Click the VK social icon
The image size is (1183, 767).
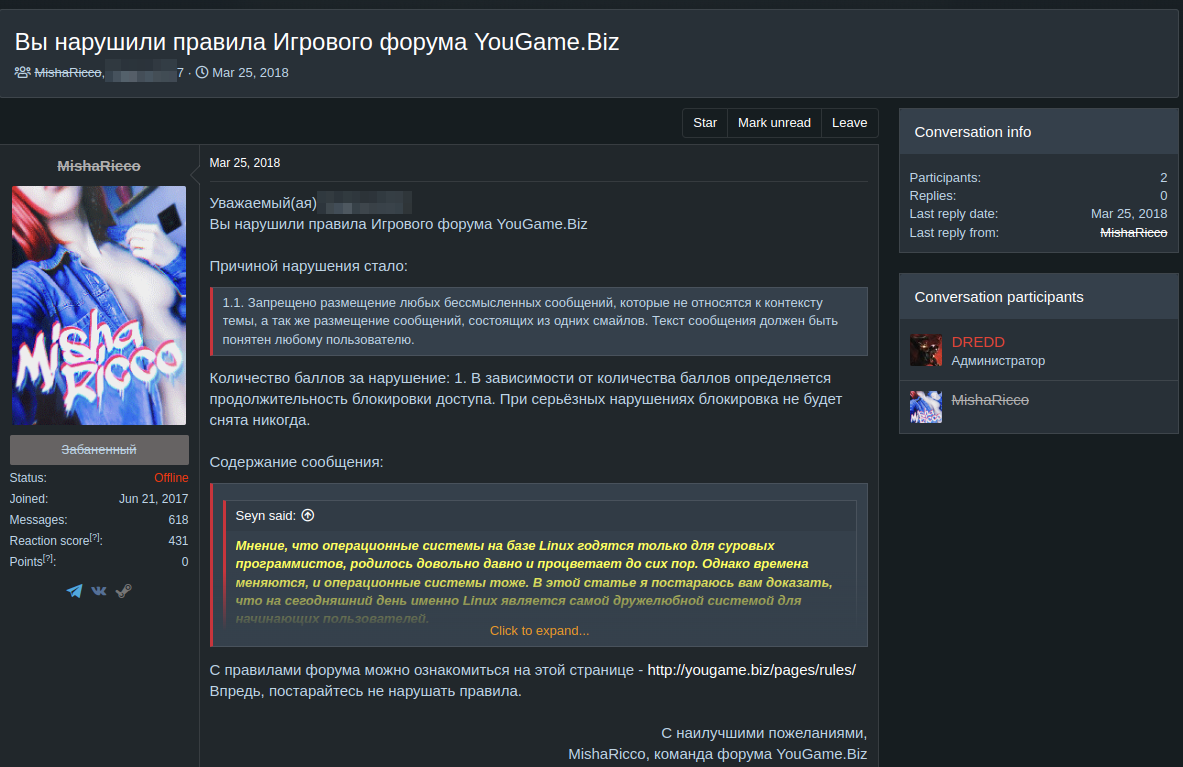[x=98, y=590]
